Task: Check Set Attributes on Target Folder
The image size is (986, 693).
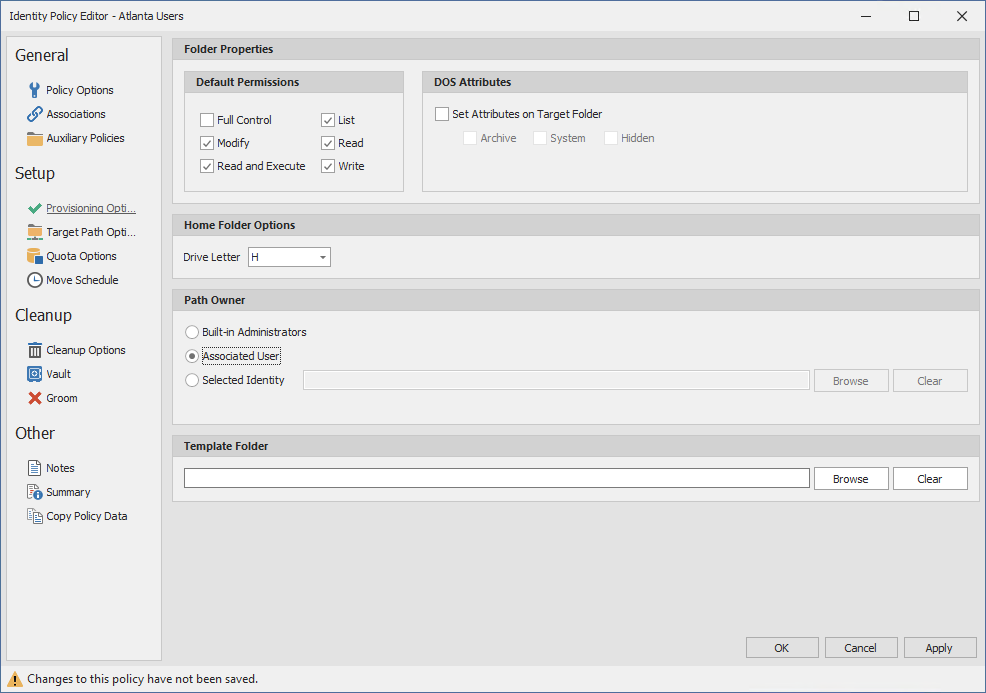Action: pos(442,114)
